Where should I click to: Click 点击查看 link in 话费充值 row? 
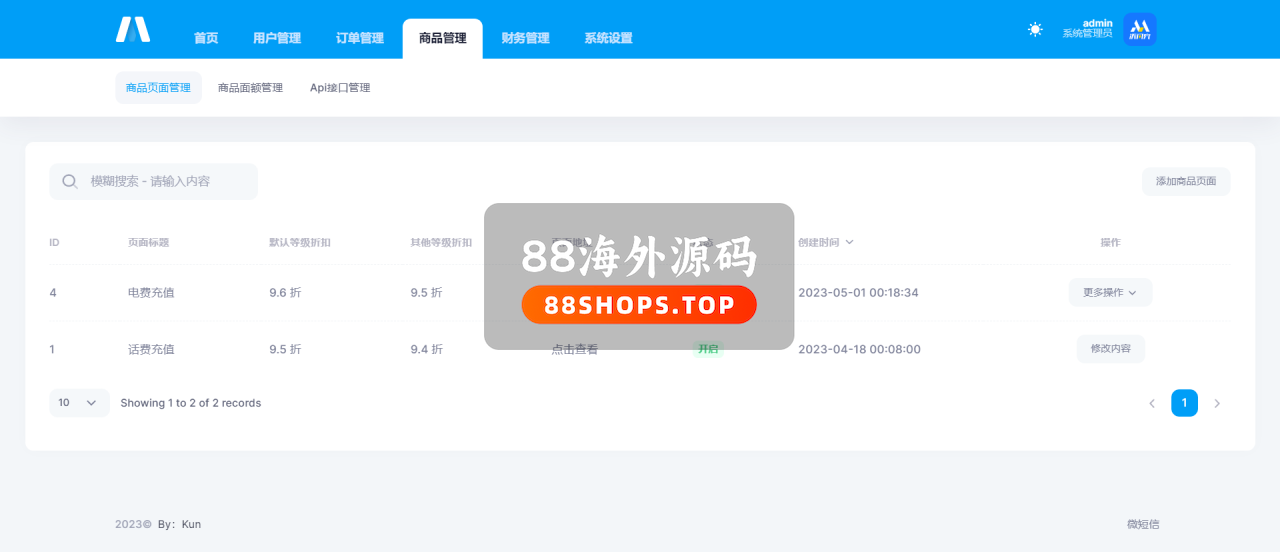[575, 350]
